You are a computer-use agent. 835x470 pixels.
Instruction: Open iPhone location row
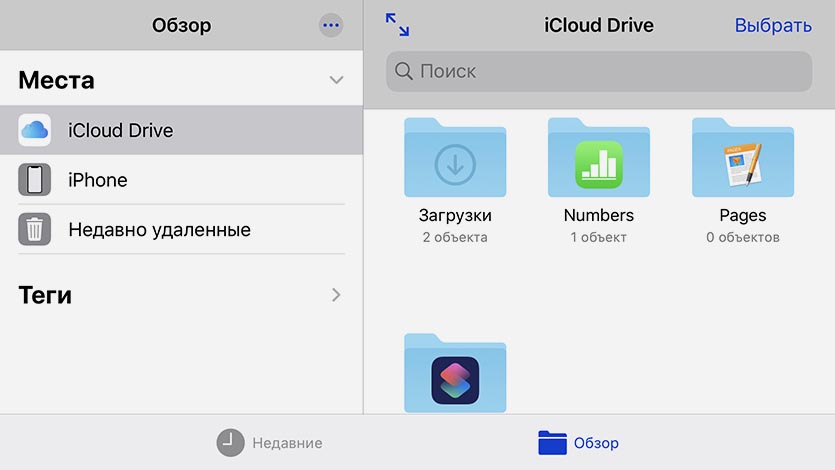coord(182,180)
